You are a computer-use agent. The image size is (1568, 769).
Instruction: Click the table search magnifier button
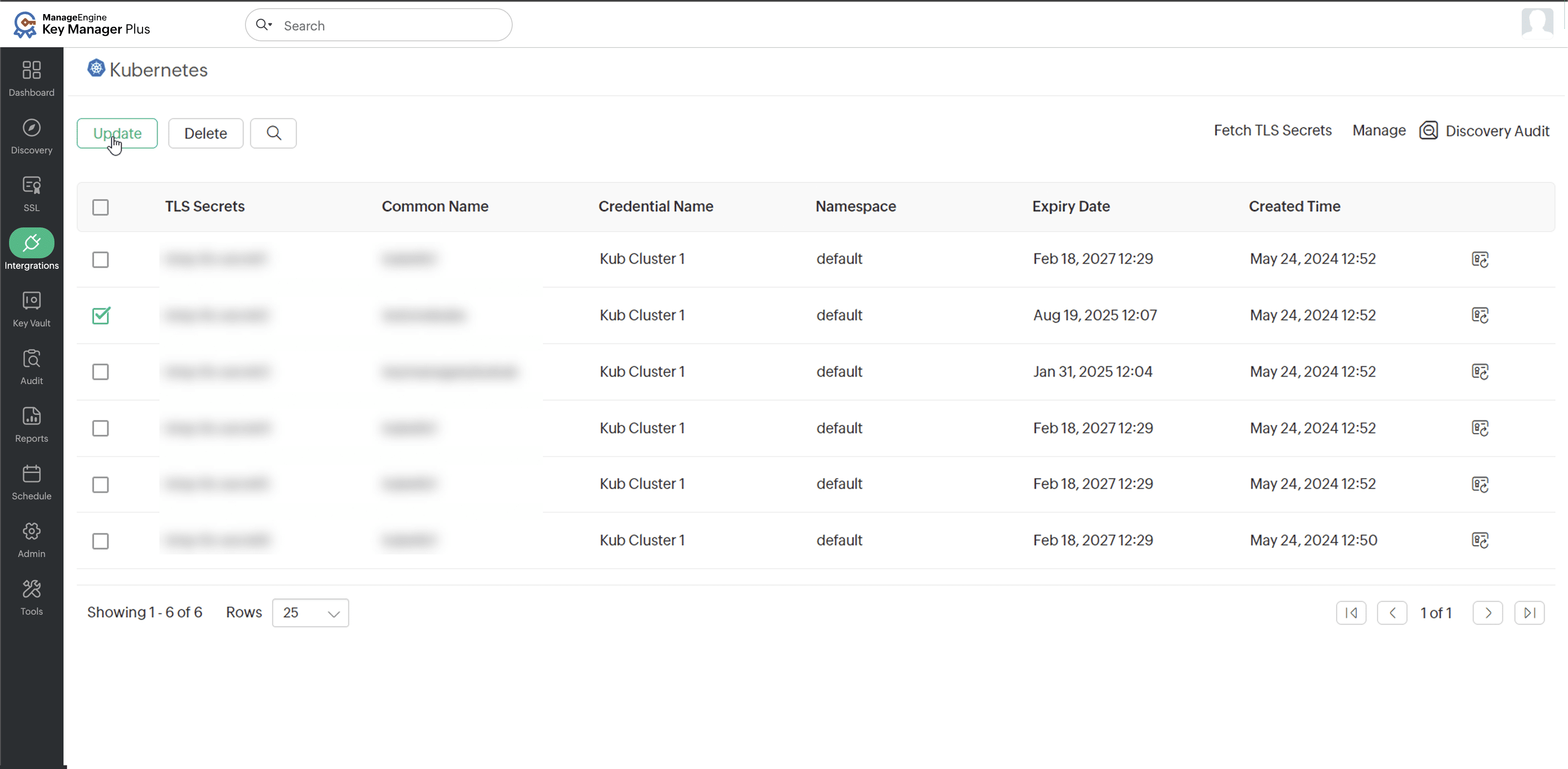(x=273, y=133)
